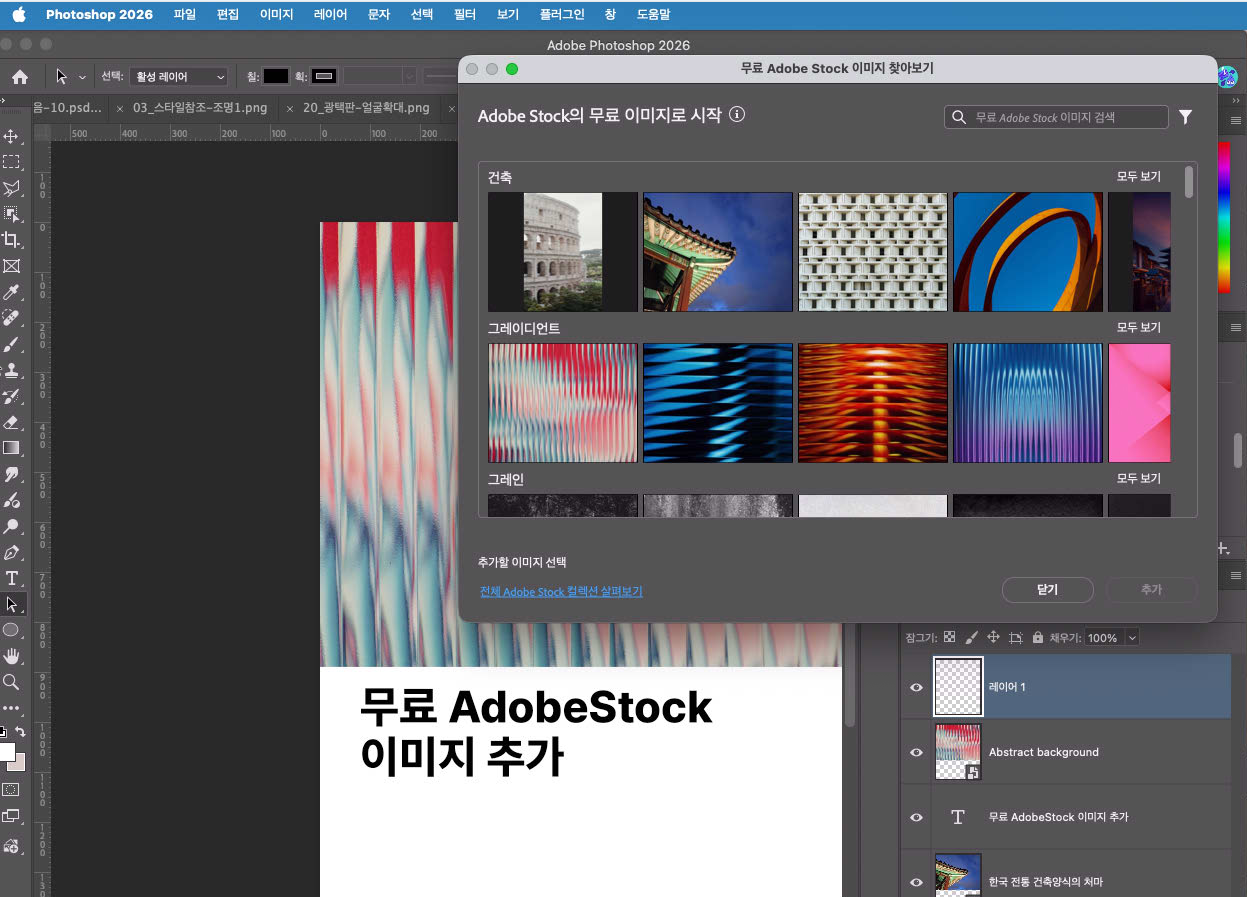Open the plus dropdown above Layers panel
Image resolution: width=1247 pixels, height=897 pixels.
point(1222,548)
